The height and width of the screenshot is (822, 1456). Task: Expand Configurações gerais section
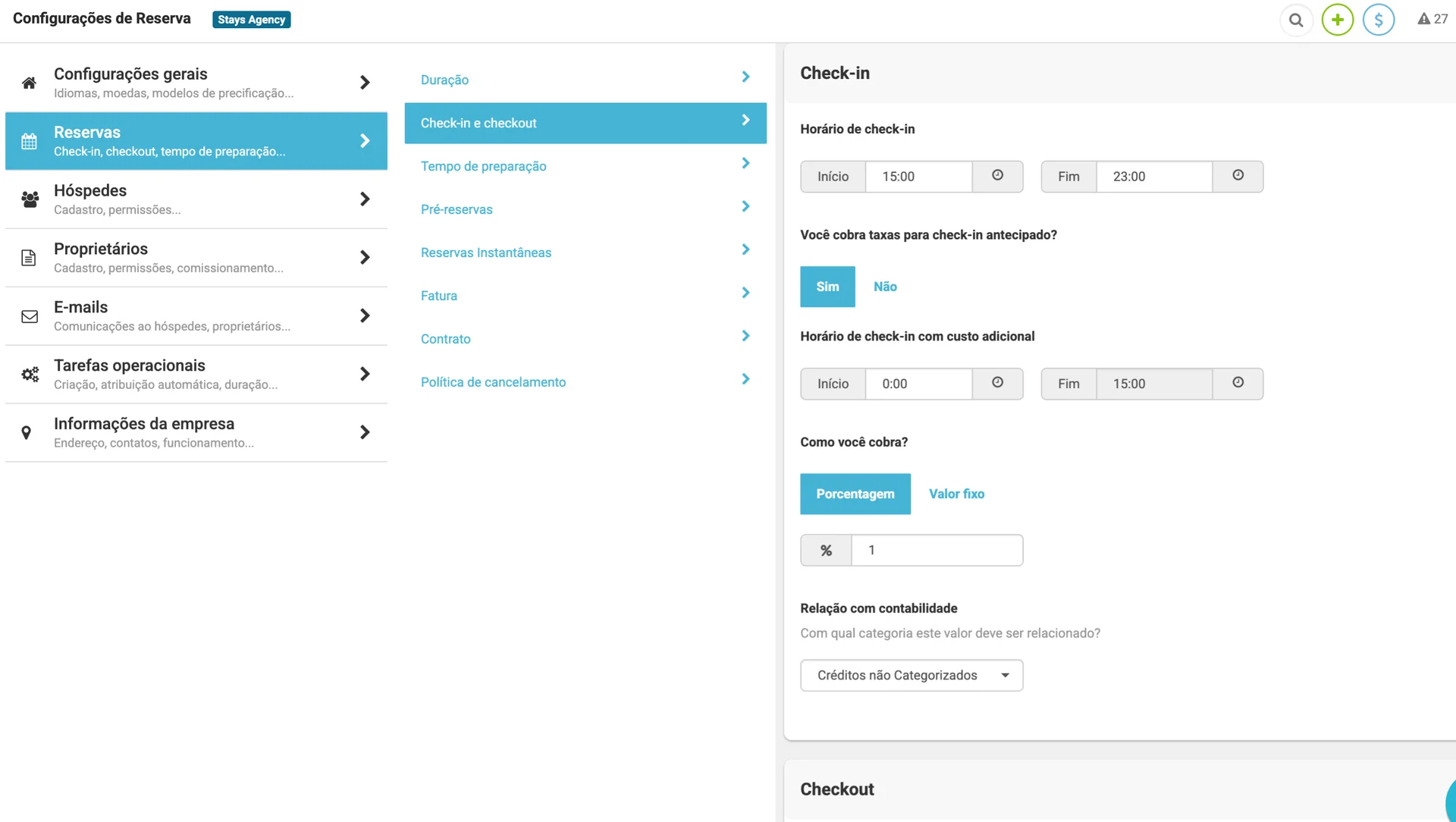(x=196, y=83)
